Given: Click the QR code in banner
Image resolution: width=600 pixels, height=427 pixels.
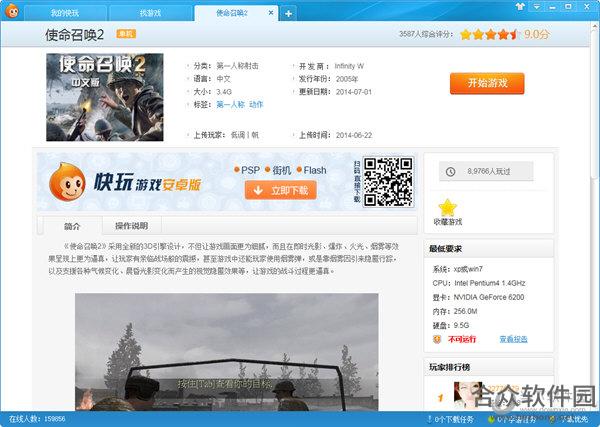Looking at the screenshot, I should (x=388, y=182).
